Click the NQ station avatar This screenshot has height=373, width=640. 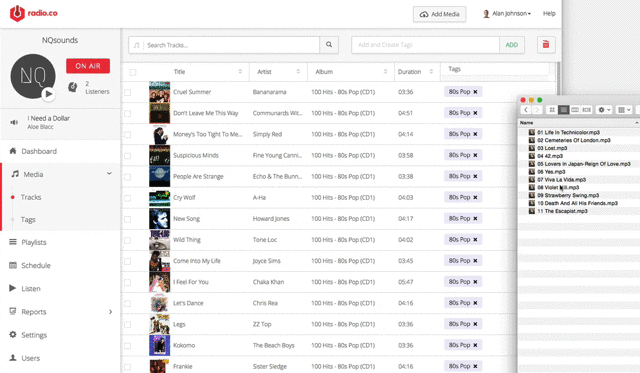pos(33,76)
